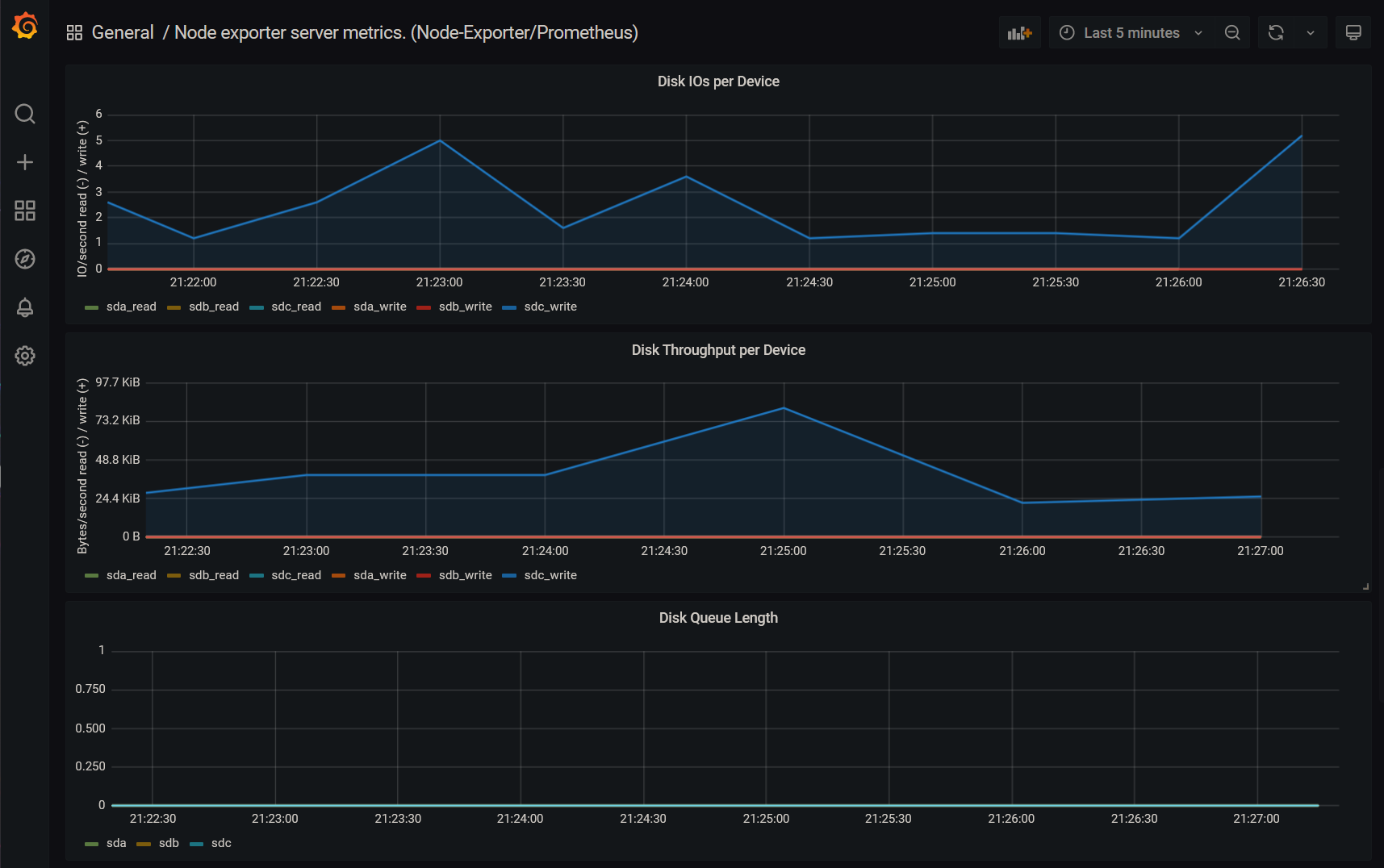Open color picker for sdb_write in Disk Throughput
The image size is (1384, 868).
(424, 576)
